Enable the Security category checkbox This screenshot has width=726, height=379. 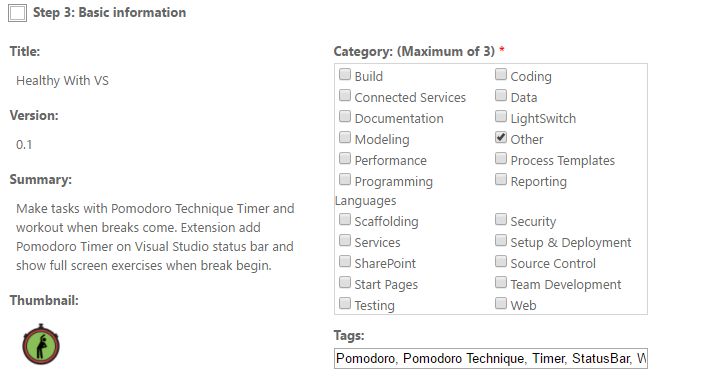501,219
